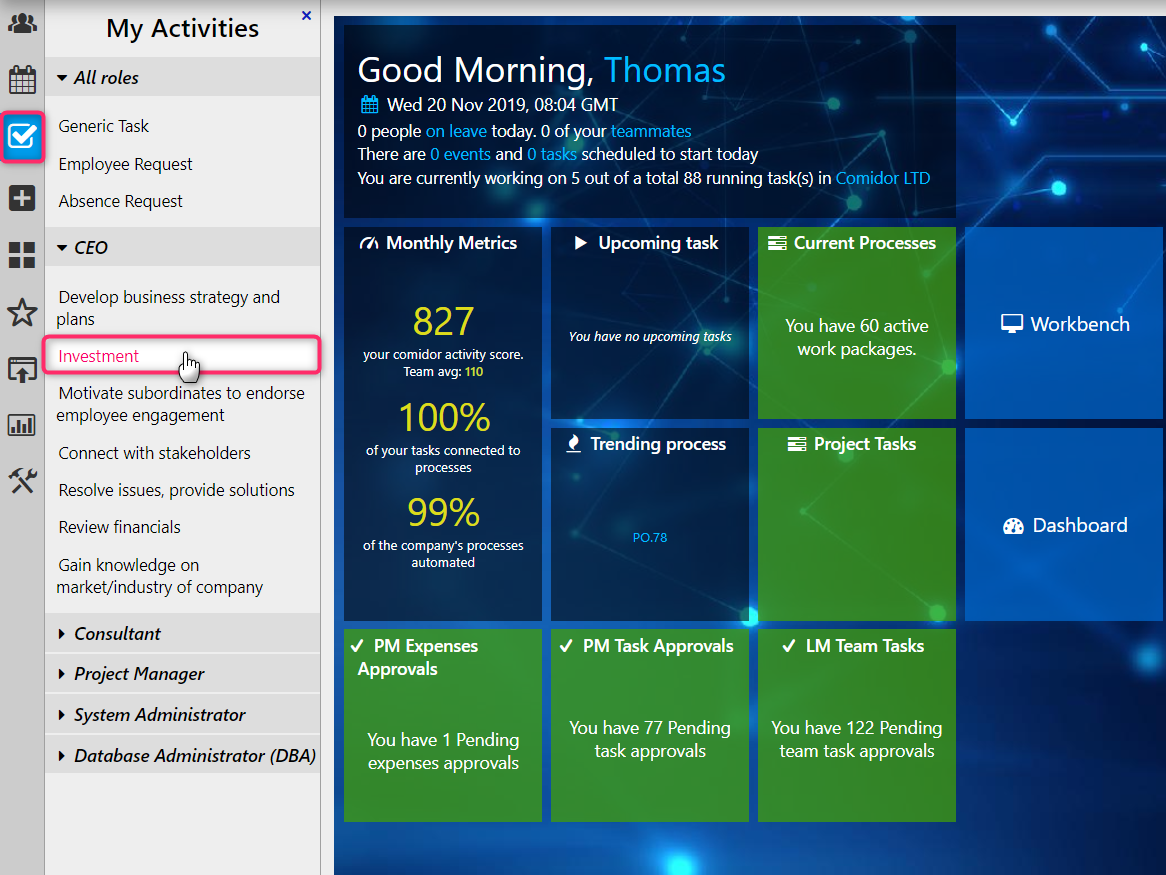Viewport: 1166px width, 875px height.
Task: Close the My Activities panel
Action: point(306,15)
